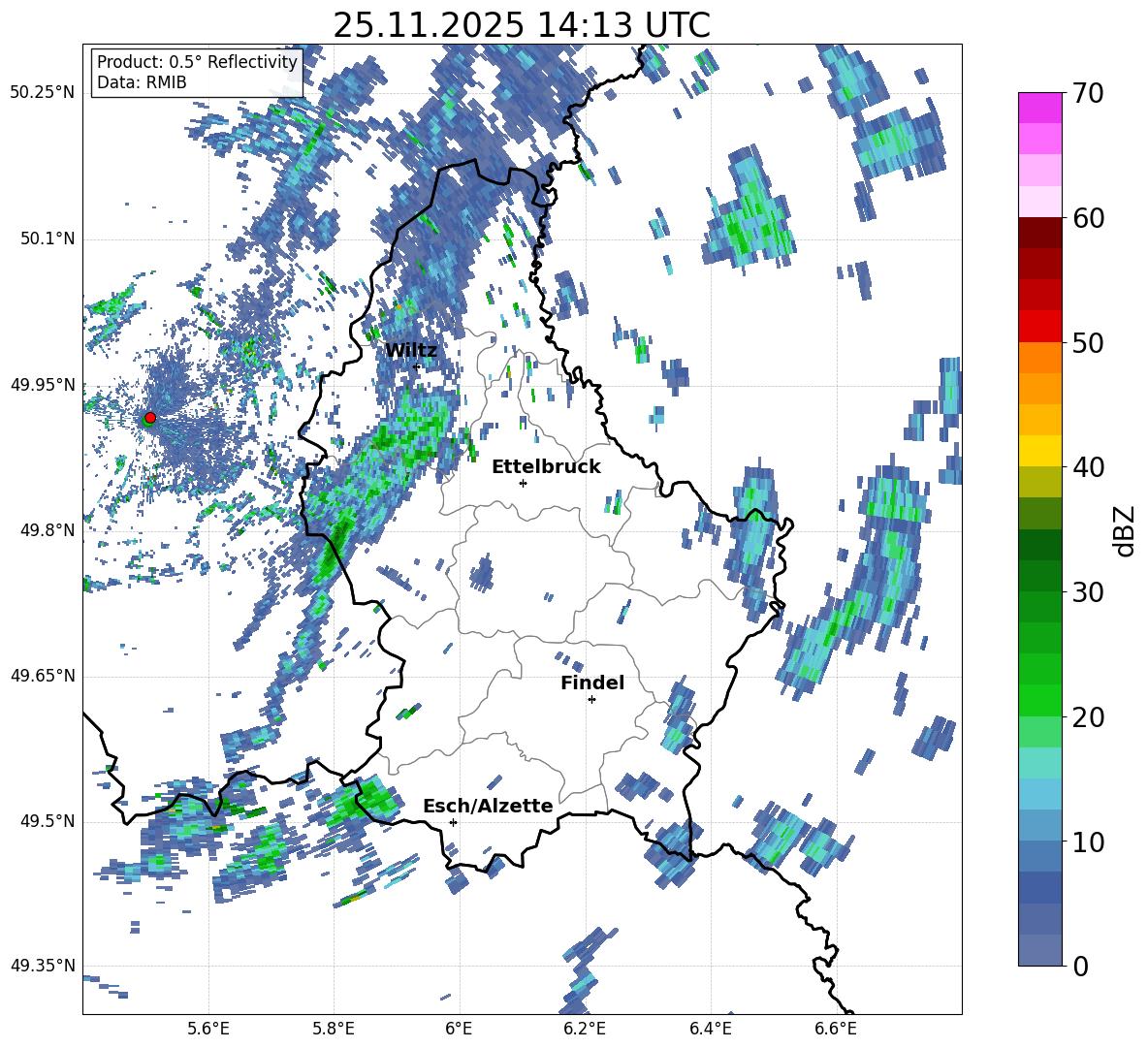The image size is (1148, 1048).
Task: Click the yellow colorbar segment at 40
Action: (x=1039, y=452)
